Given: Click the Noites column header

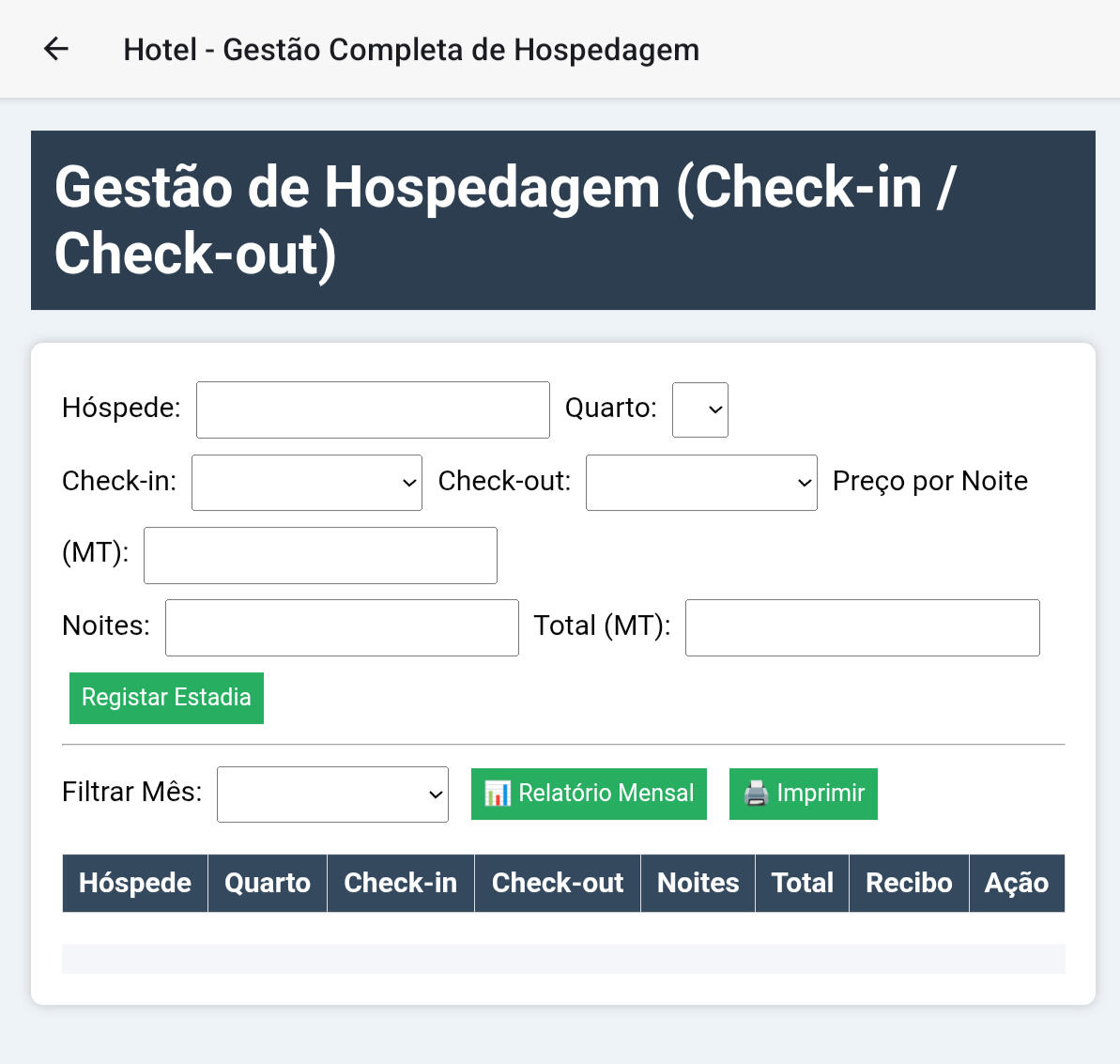Looking at the screenshot, I should tap(698, 883).
